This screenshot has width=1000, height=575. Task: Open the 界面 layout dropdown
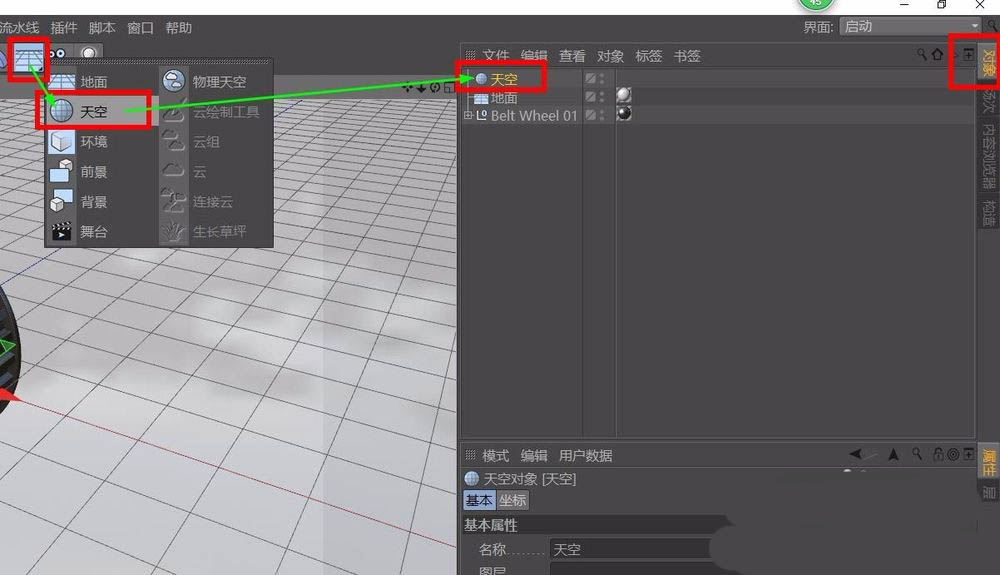pos(910,27)
